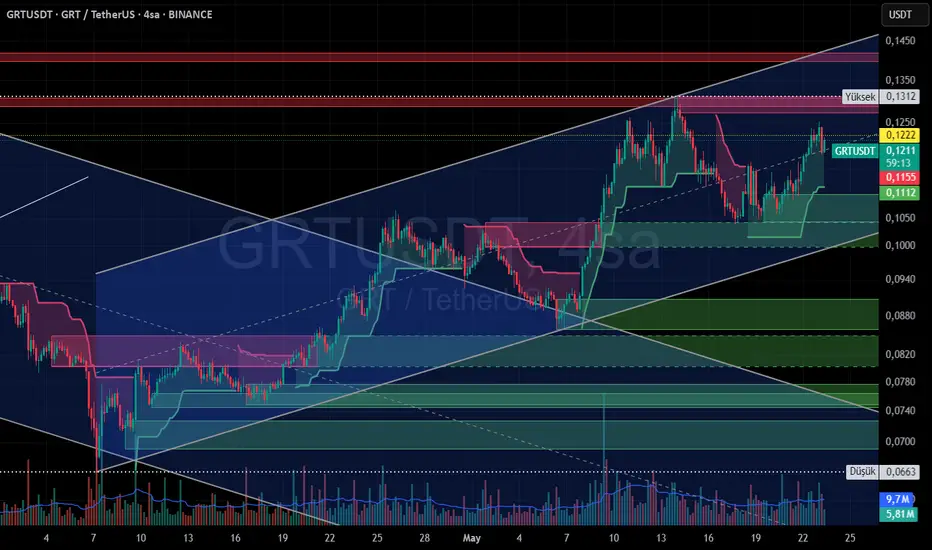Click the 0,1050 price axis value
Image resolution: width=932 pixels, height=550 pixels.
900,218
